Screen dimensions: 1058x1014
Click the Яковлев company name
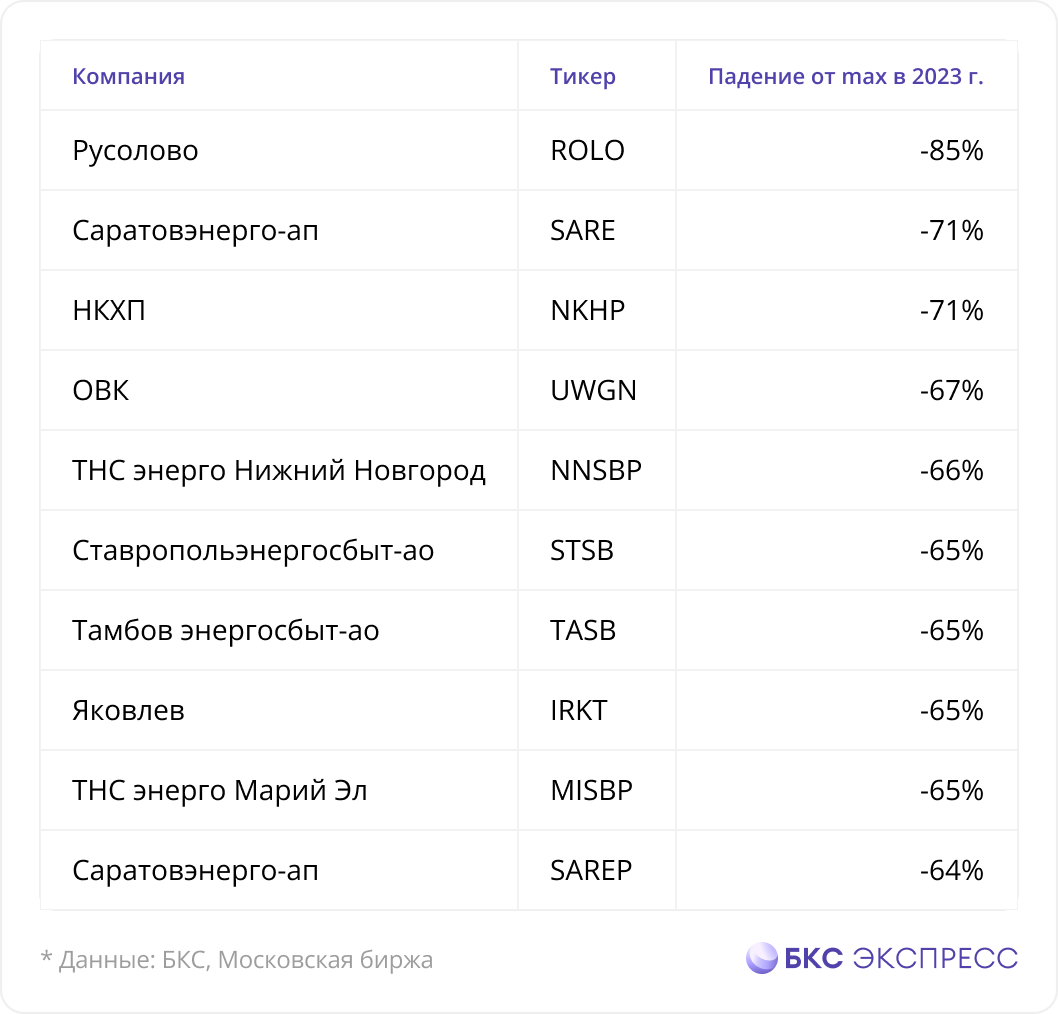tap(128, 710)
